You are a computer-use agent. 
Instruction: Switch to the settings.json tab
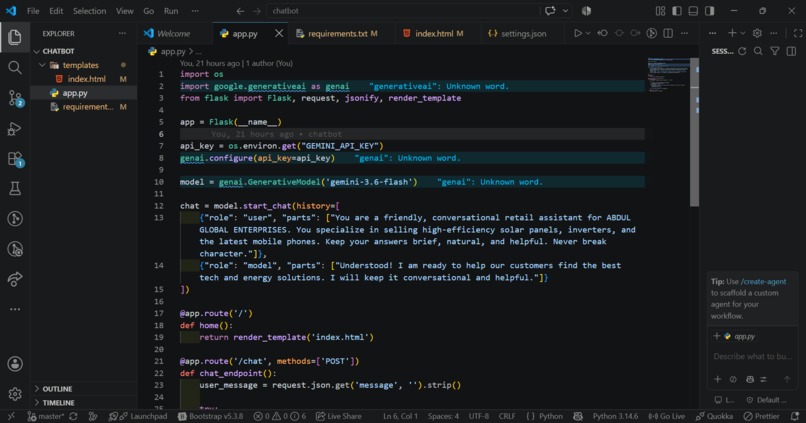pos(524,33)
